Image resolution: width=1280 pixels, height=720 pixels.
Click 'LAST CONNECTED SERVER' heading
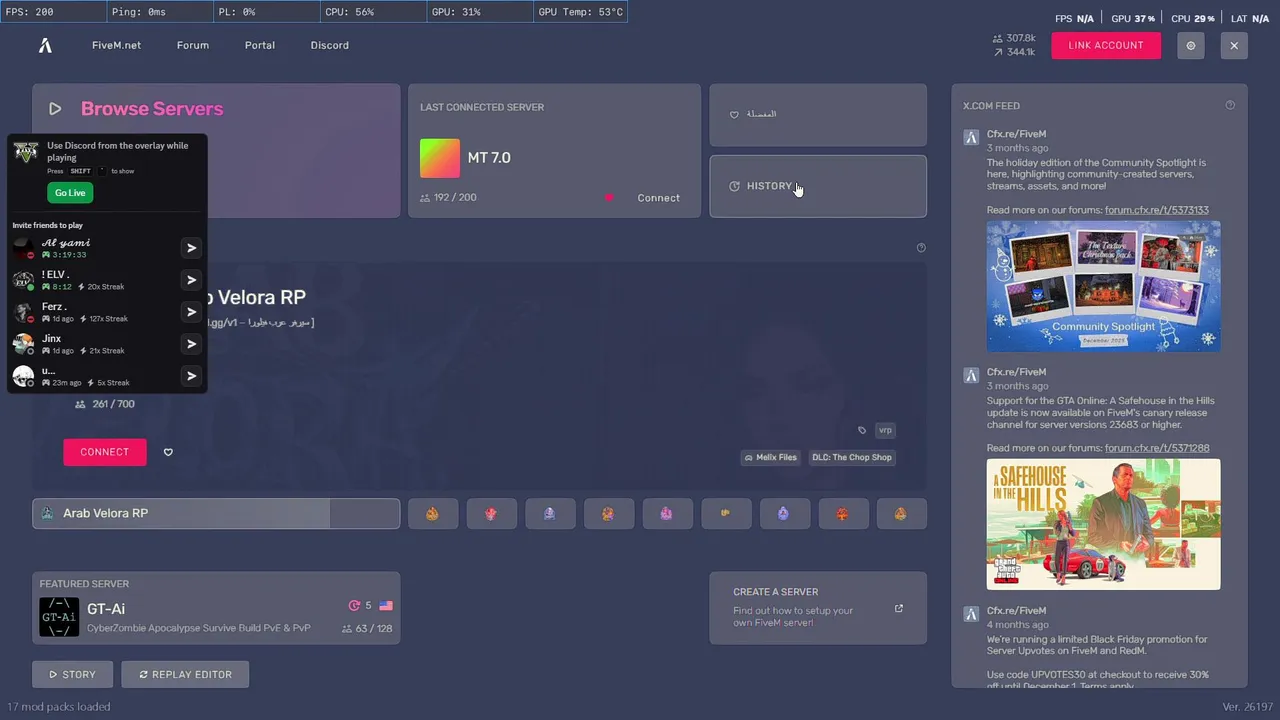[482, 107]
